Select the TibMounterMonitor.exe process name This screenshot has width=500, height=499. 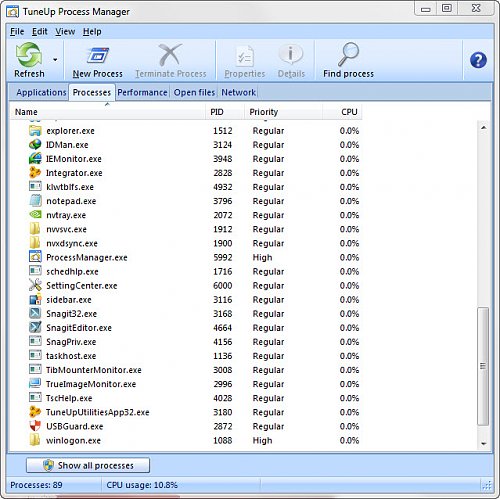click(94, 370)
